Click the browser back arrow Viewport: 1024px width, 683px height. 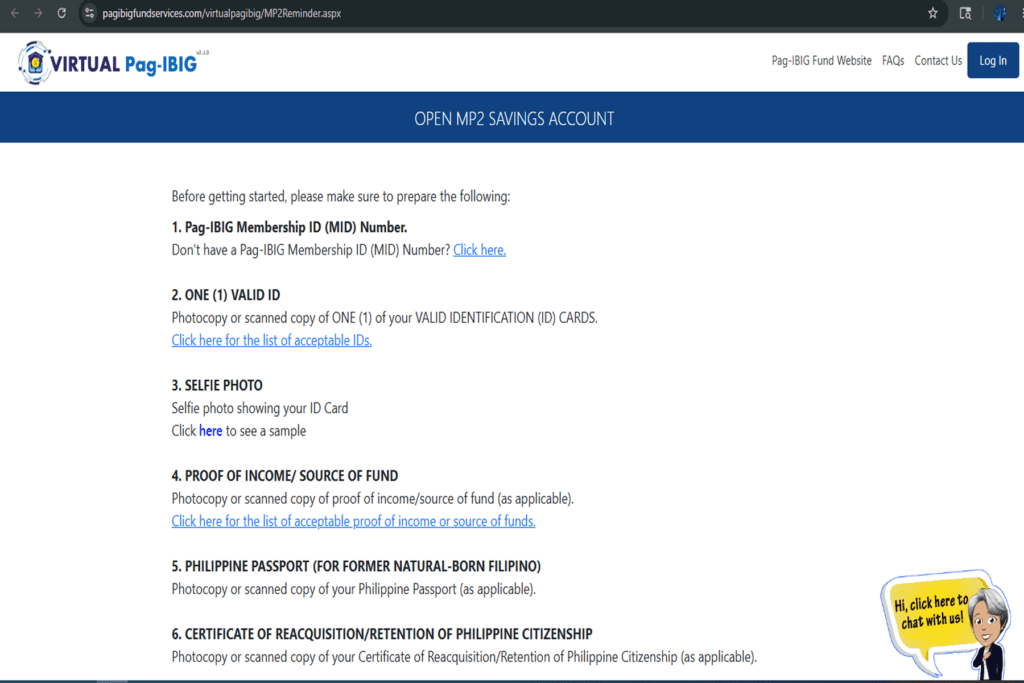pos(14,13)
